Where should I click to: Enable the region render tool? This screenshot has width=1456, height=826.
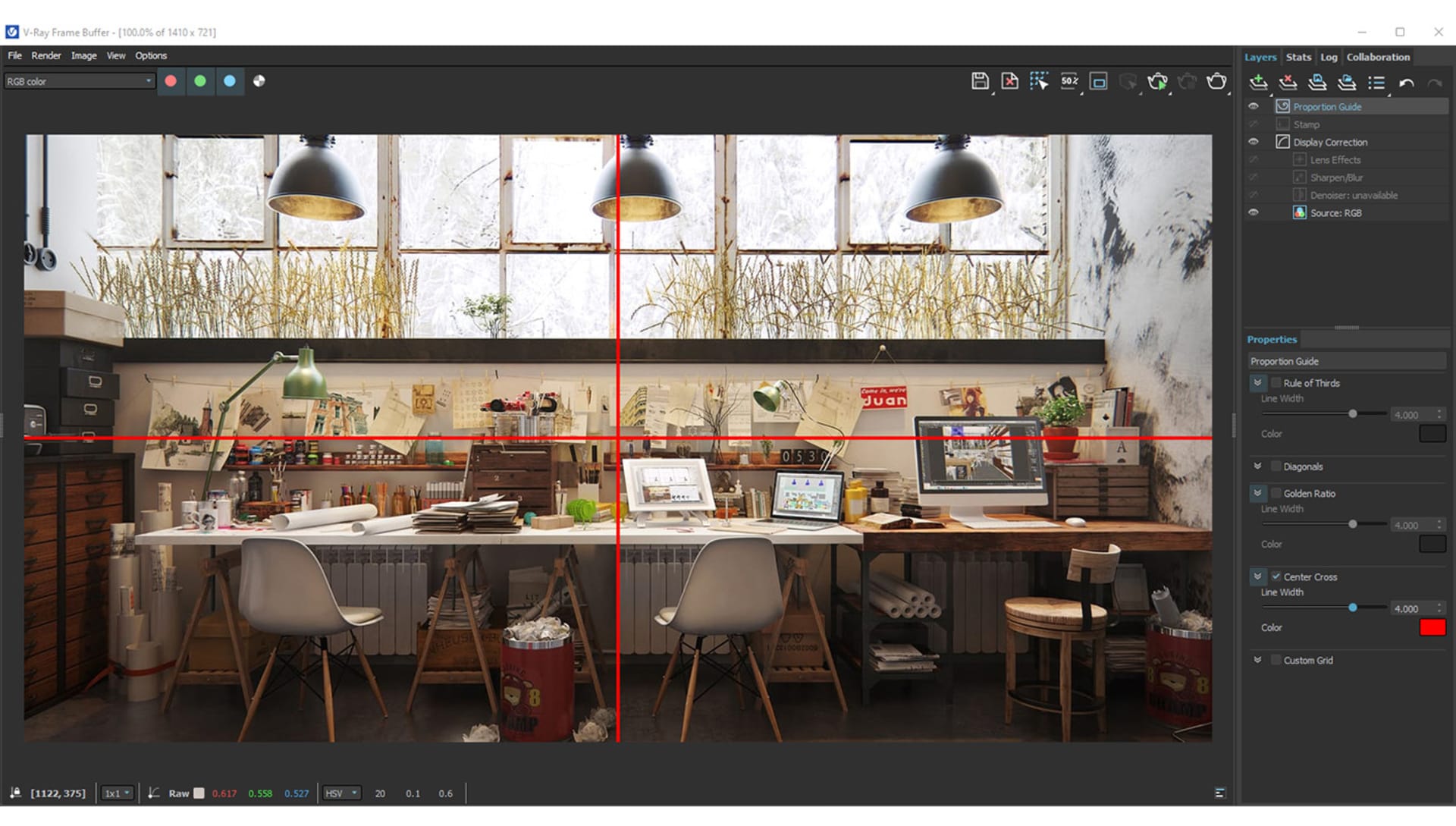point(1098,81)
